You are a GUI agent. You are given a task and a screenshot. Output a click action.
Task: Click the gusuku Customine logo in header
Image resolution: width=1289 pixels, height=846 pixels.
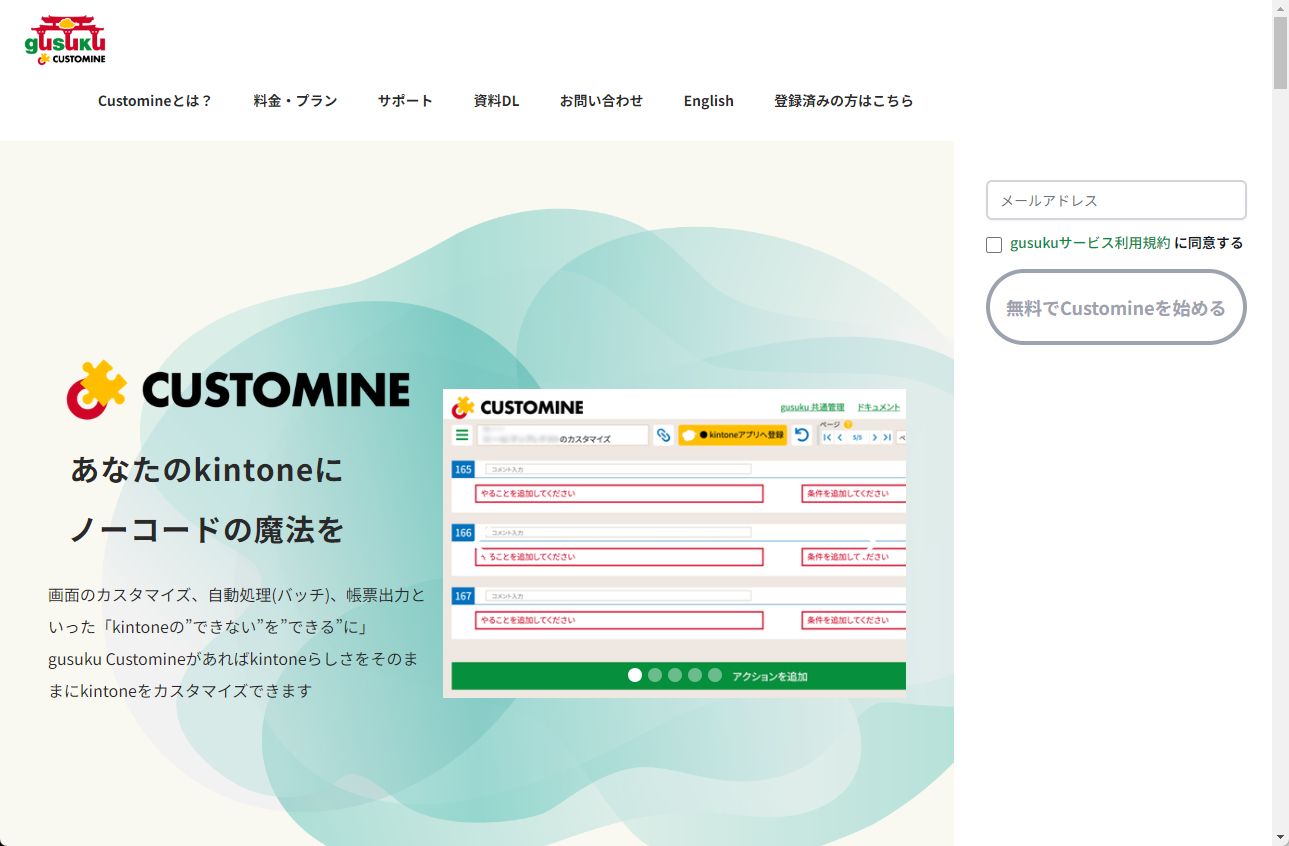[x=65, y=40]
